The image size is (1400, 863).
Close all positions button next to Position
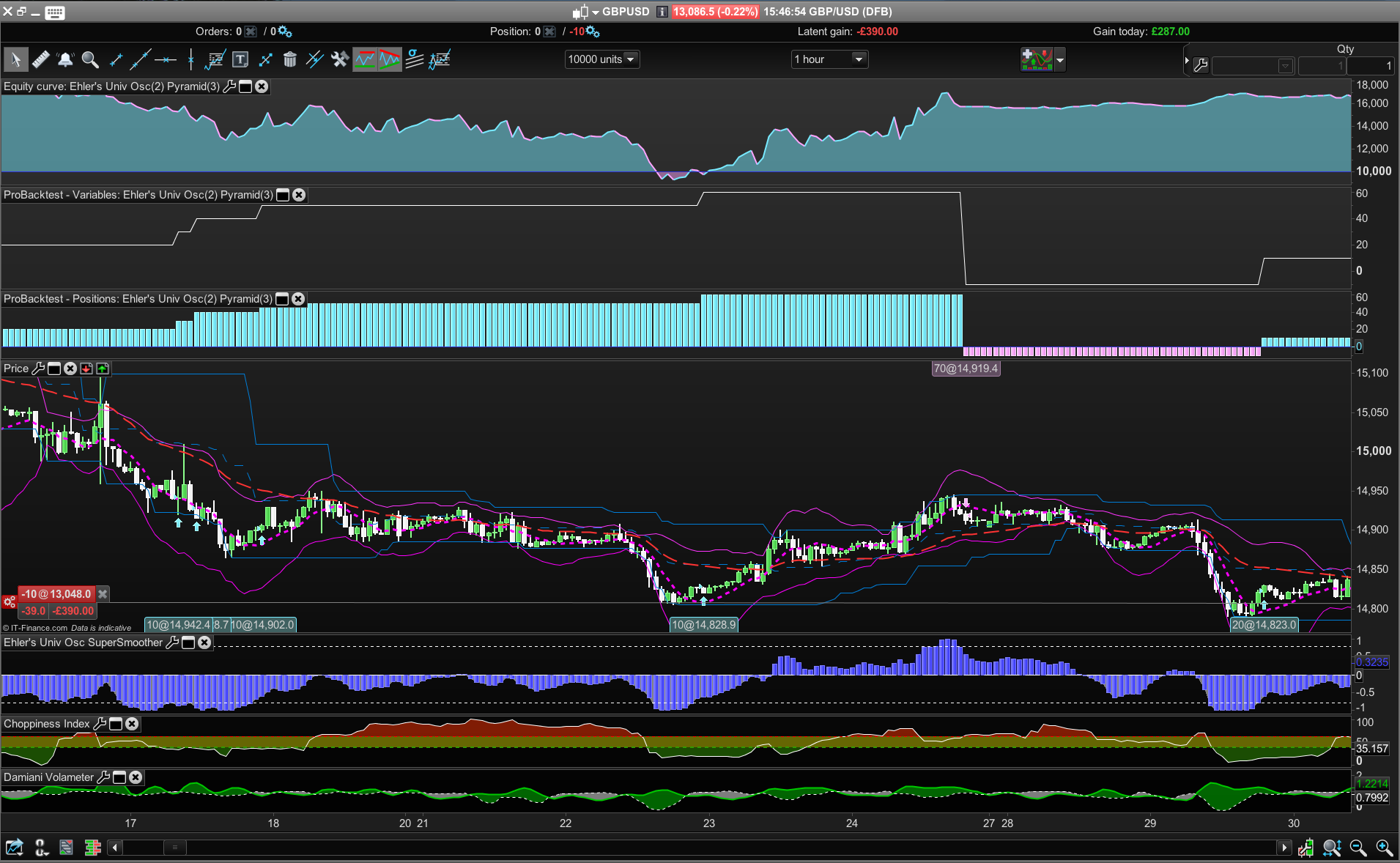[x=549, y=32]
